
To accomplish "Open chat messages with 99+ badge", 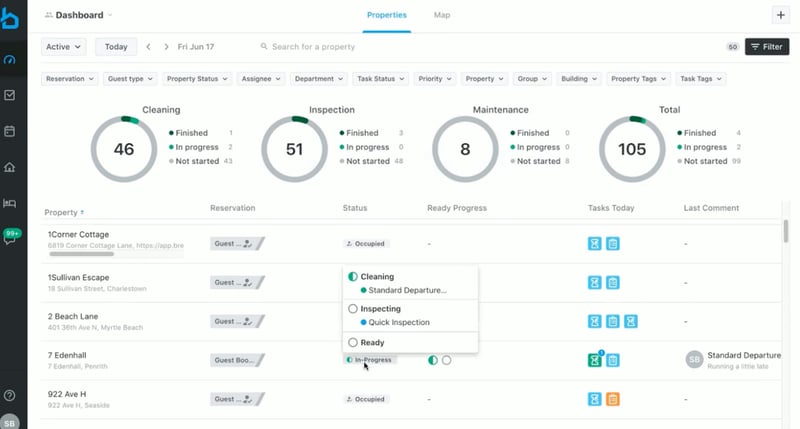I will [x=11, y=237].
